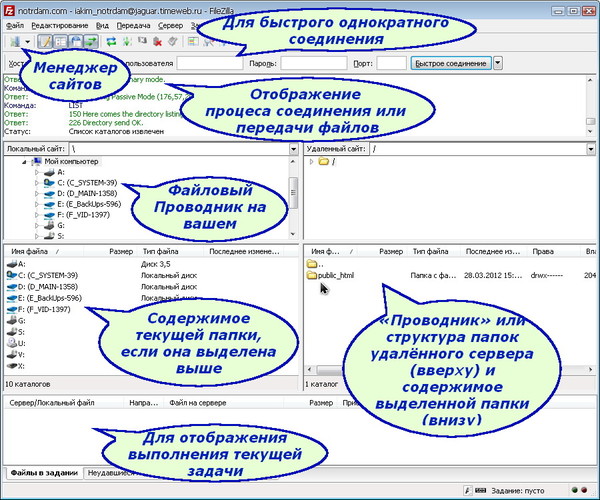Toggle local directory tree display button
Viewport: 600px width, 500px height.
coord(60,41)
